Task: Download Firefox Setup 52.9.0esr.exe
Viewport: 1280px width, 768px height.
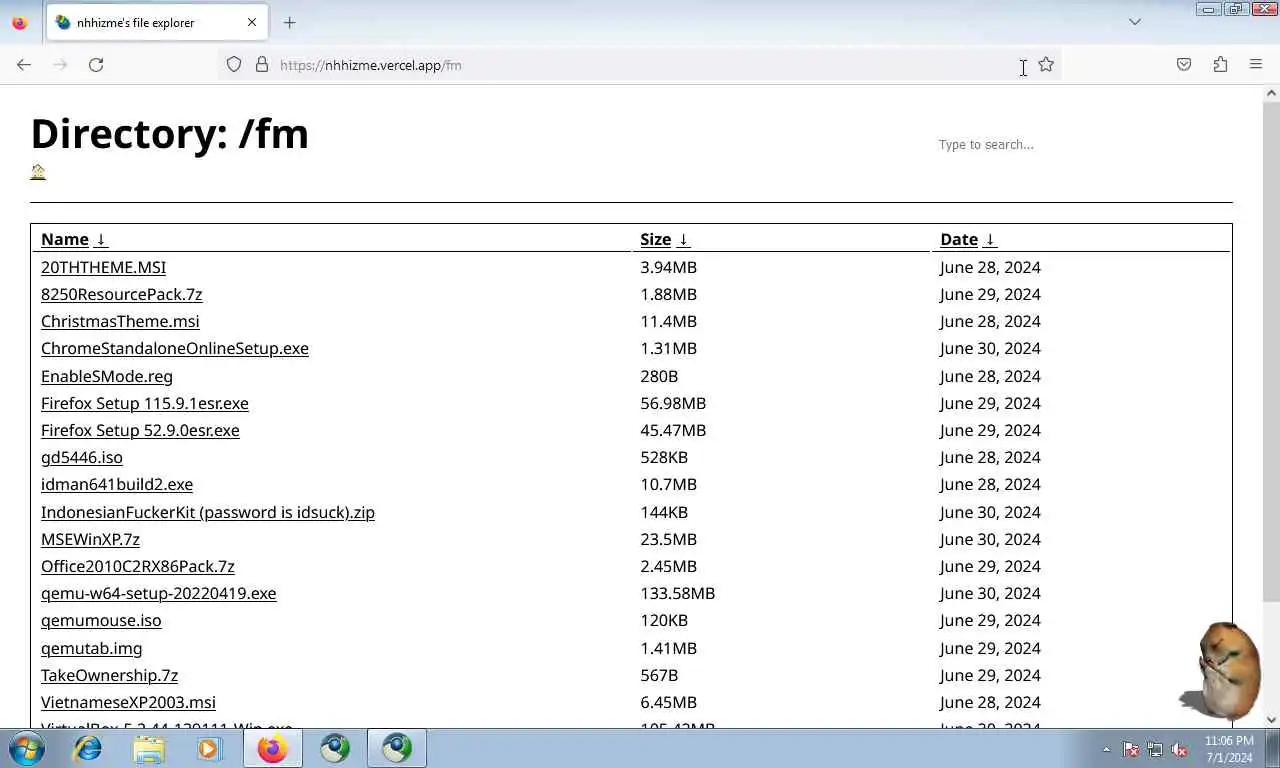Action: 140,430
